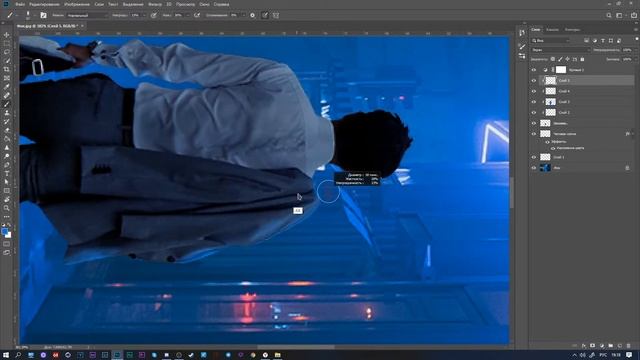Hide the Слой 3 layer
Viewport: 640px width, 360px height.
click(x=533, y=102)
